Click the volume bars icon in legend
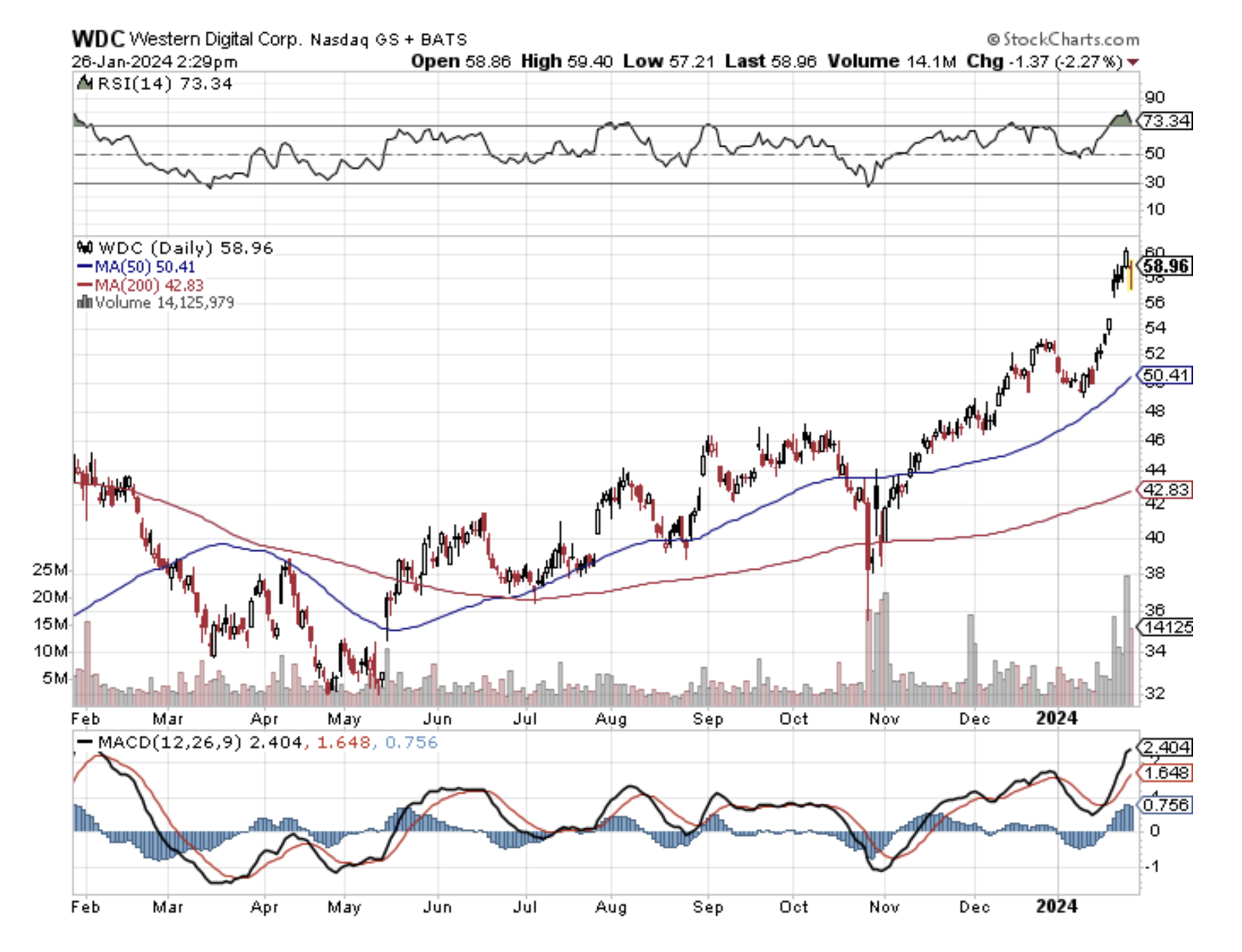The height and width of the screenshot is (952, 1242). 83,302
